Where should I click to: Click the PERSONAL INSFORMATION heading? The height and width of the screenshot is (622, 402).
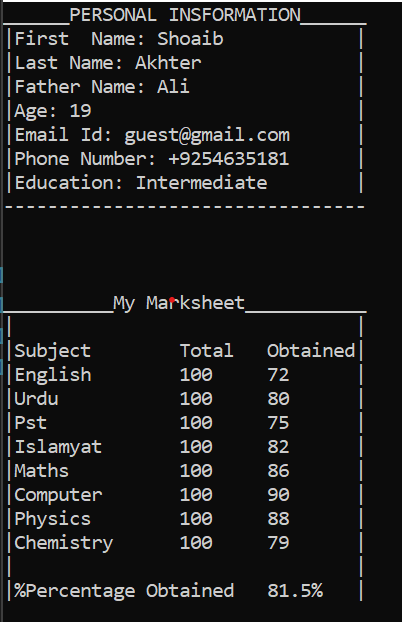pyautogui.click(x=185, y=15)
